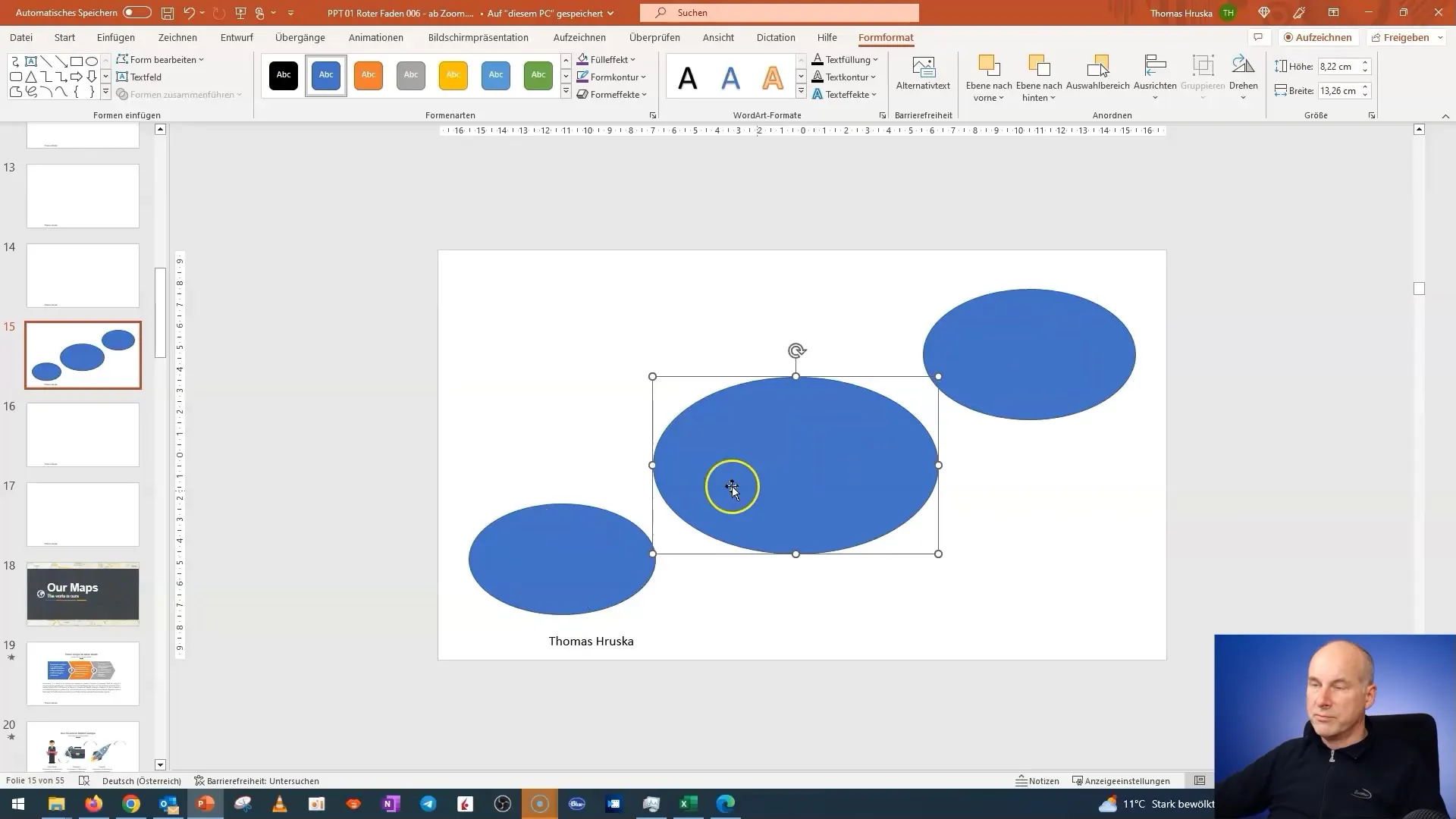Apply the black Abc shape style

(x=284, y=75)
